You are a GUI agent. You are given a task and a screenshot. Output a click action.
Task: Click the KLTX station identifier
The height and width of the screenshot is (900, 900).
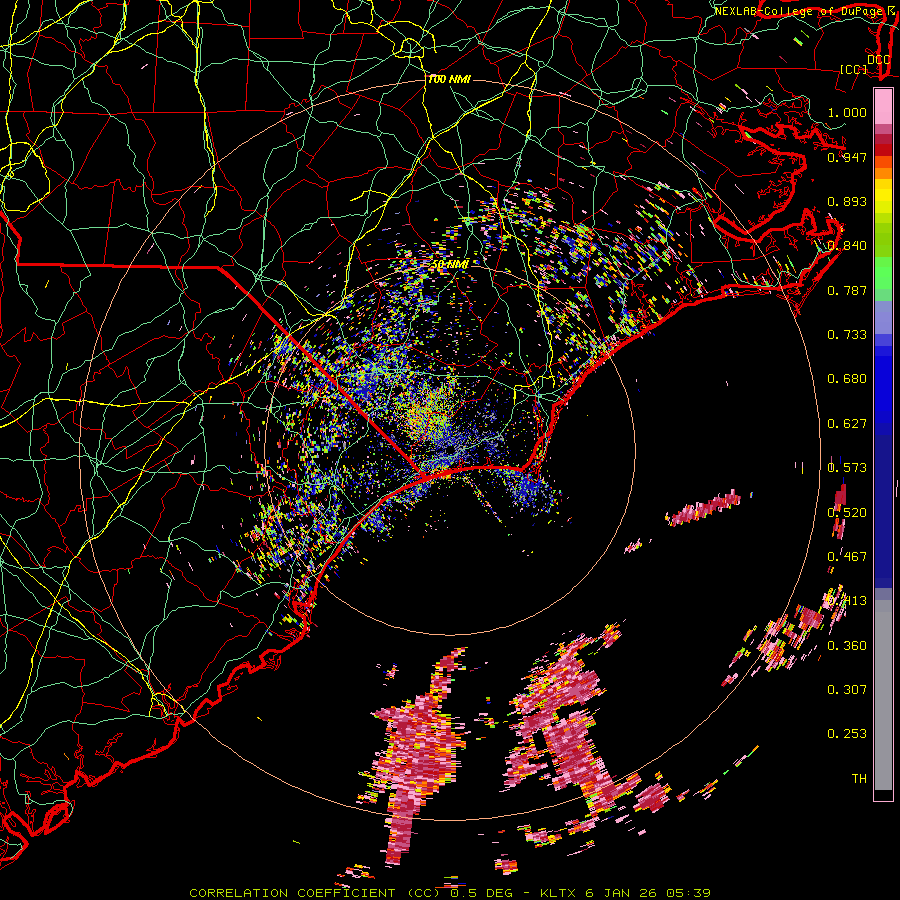[560, 893]
